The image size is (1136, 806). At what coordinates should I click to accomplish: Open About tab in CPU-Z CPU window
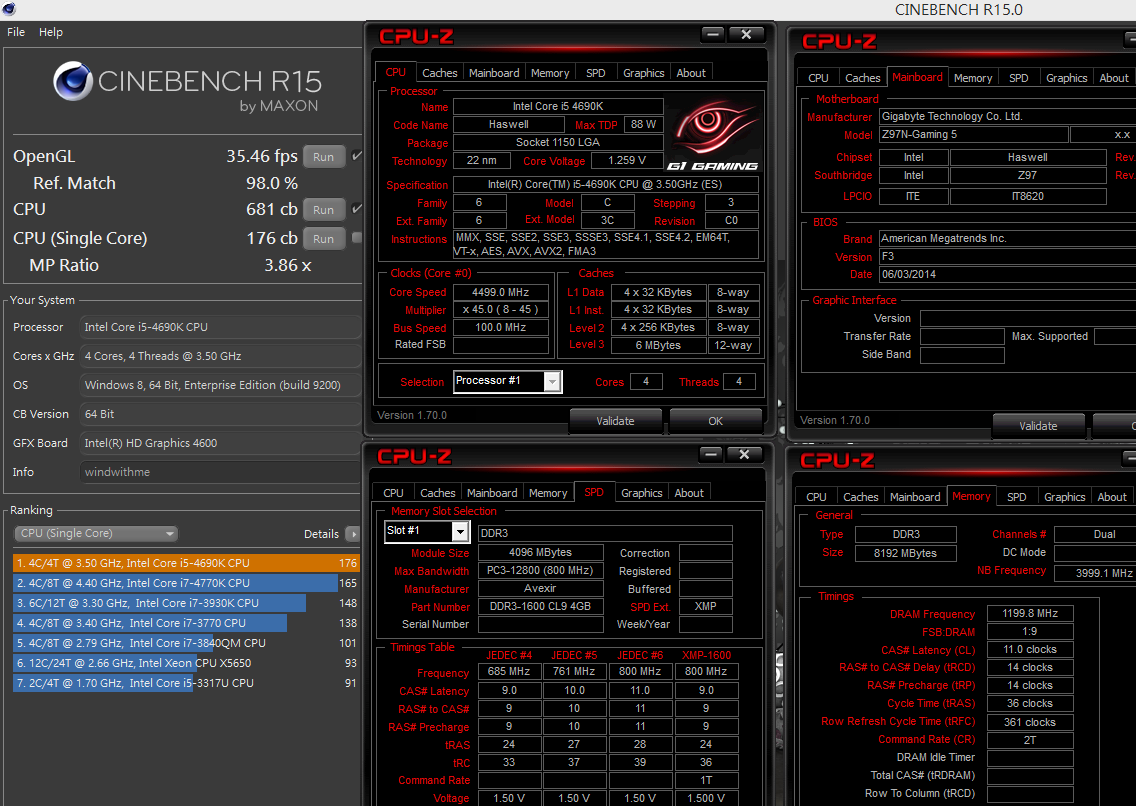(691, 72)
